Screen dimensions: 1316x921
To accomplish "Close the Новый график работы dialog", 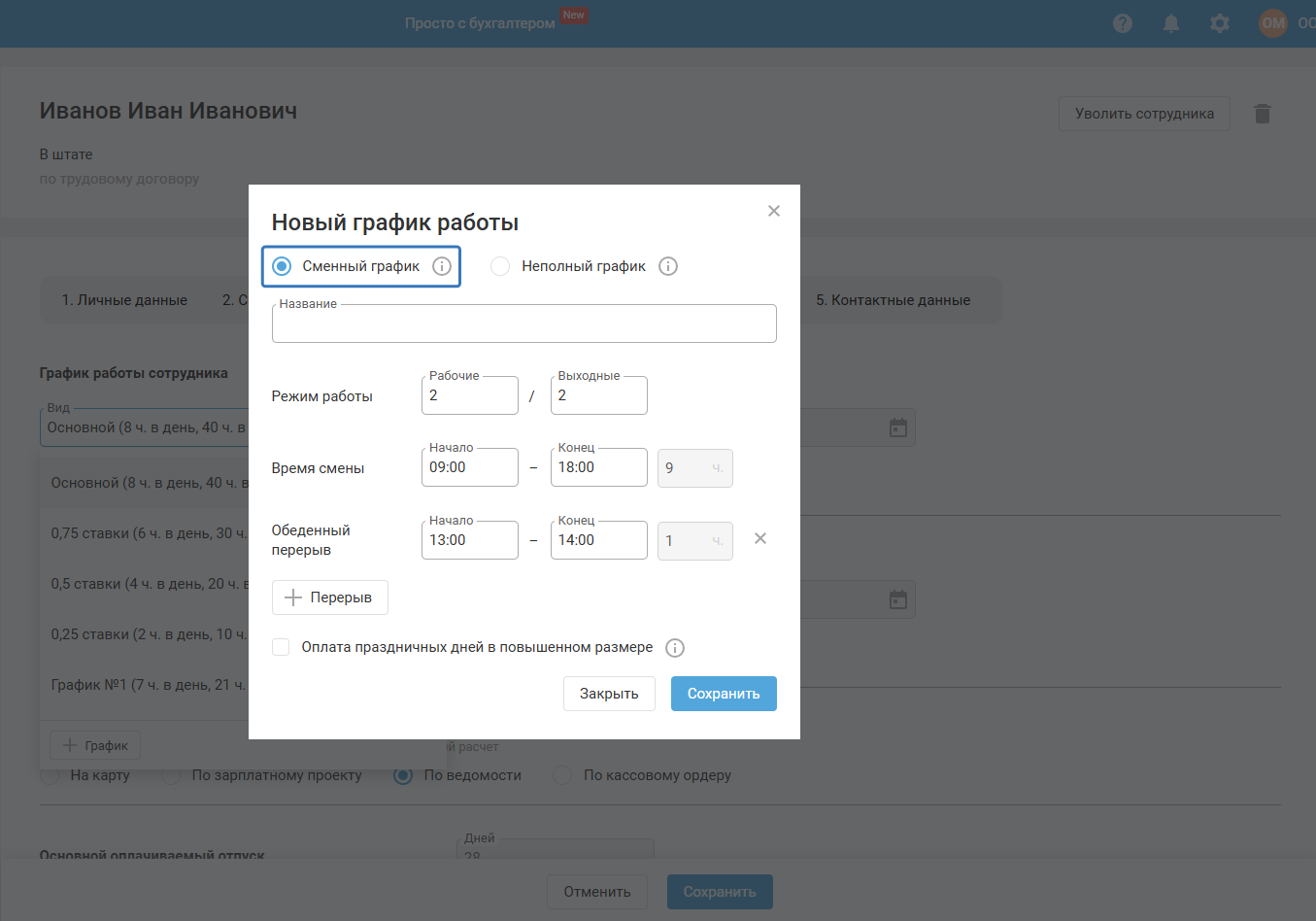I will (x=774, y=211).
